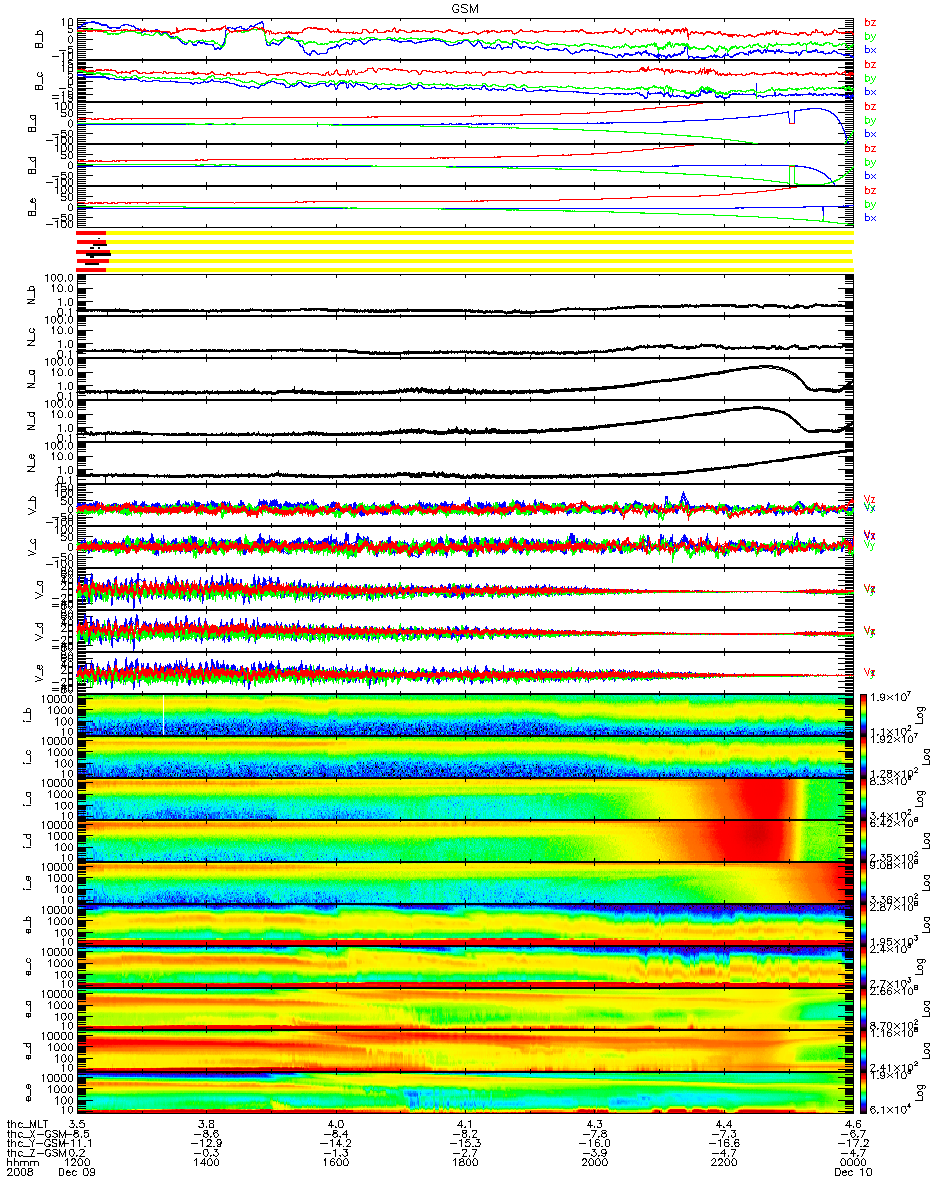The height and width of the screenshot is (1200, 930).
Task: Select the 2200 time tick label
Action: point(723,1161)
